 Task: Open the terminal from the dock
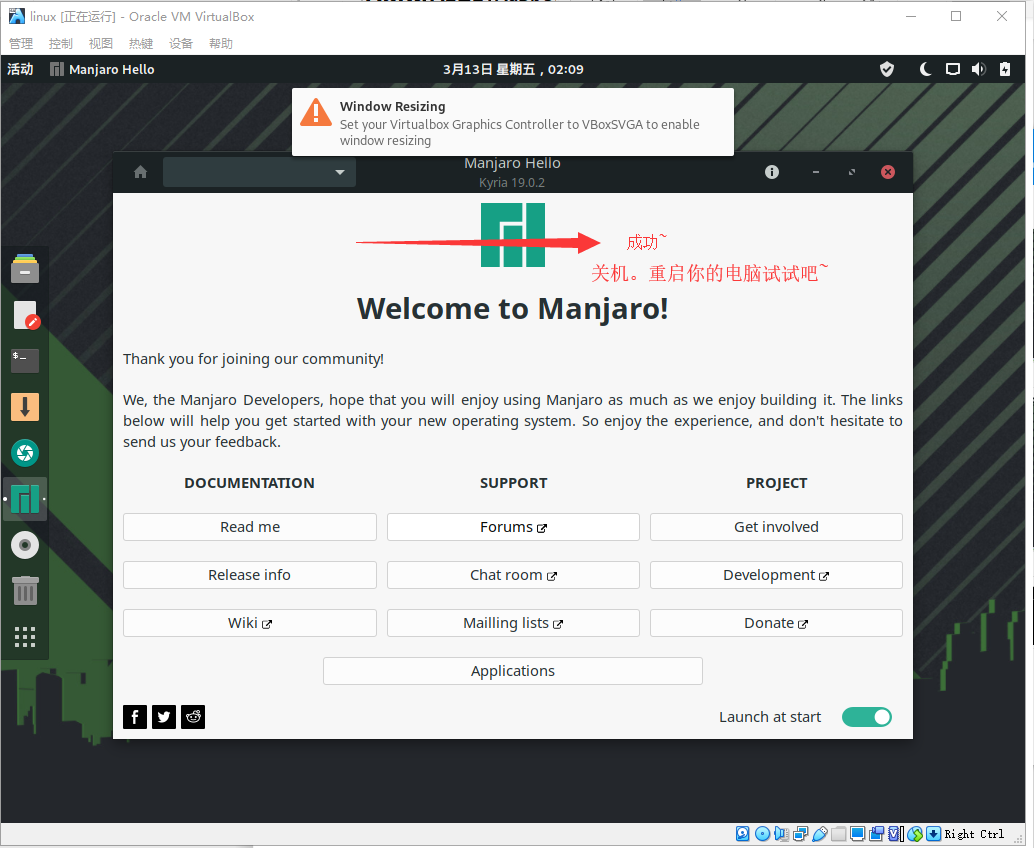pos(25,360)
